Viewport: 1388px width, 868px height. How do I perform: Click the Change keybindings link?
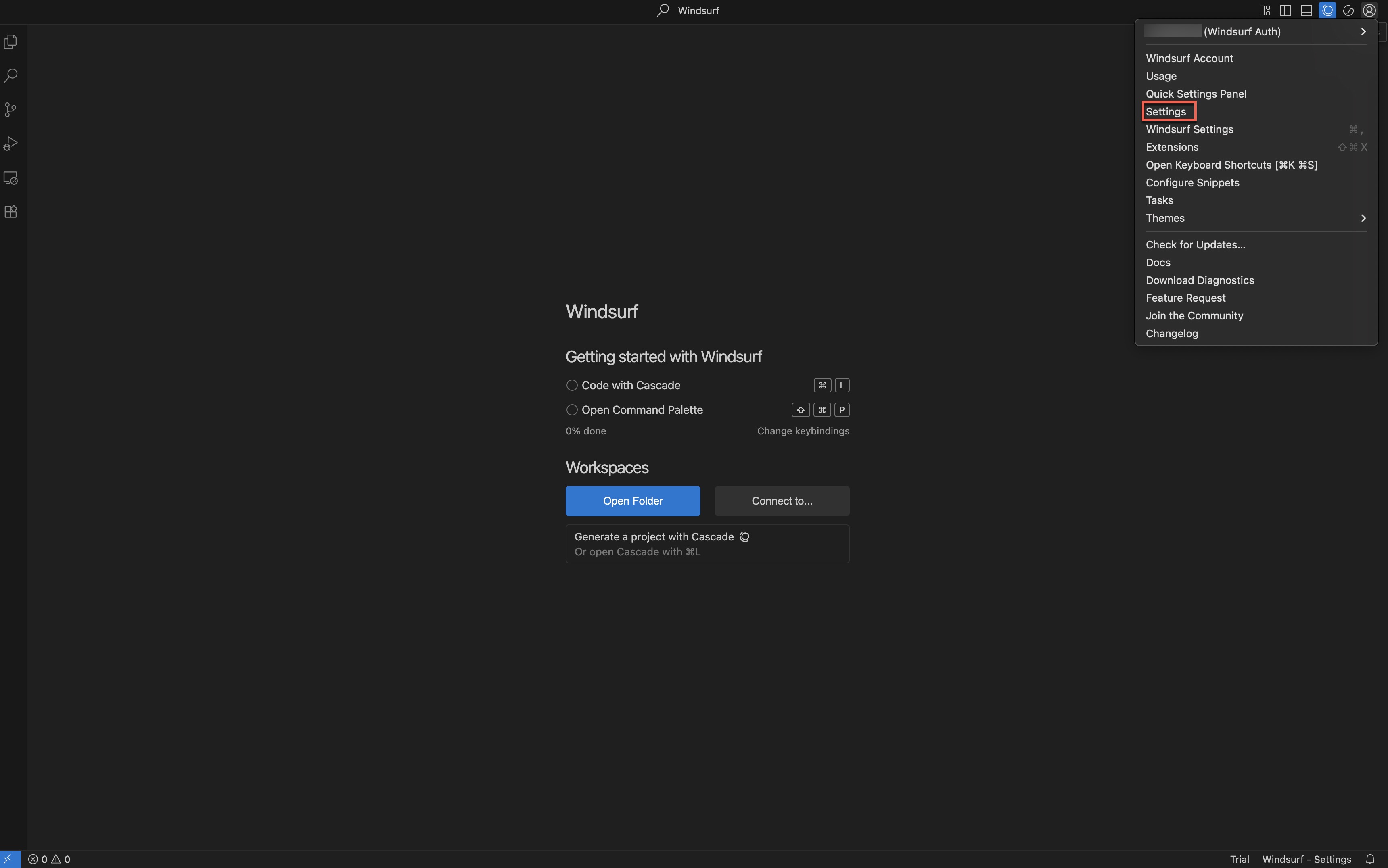802,430
